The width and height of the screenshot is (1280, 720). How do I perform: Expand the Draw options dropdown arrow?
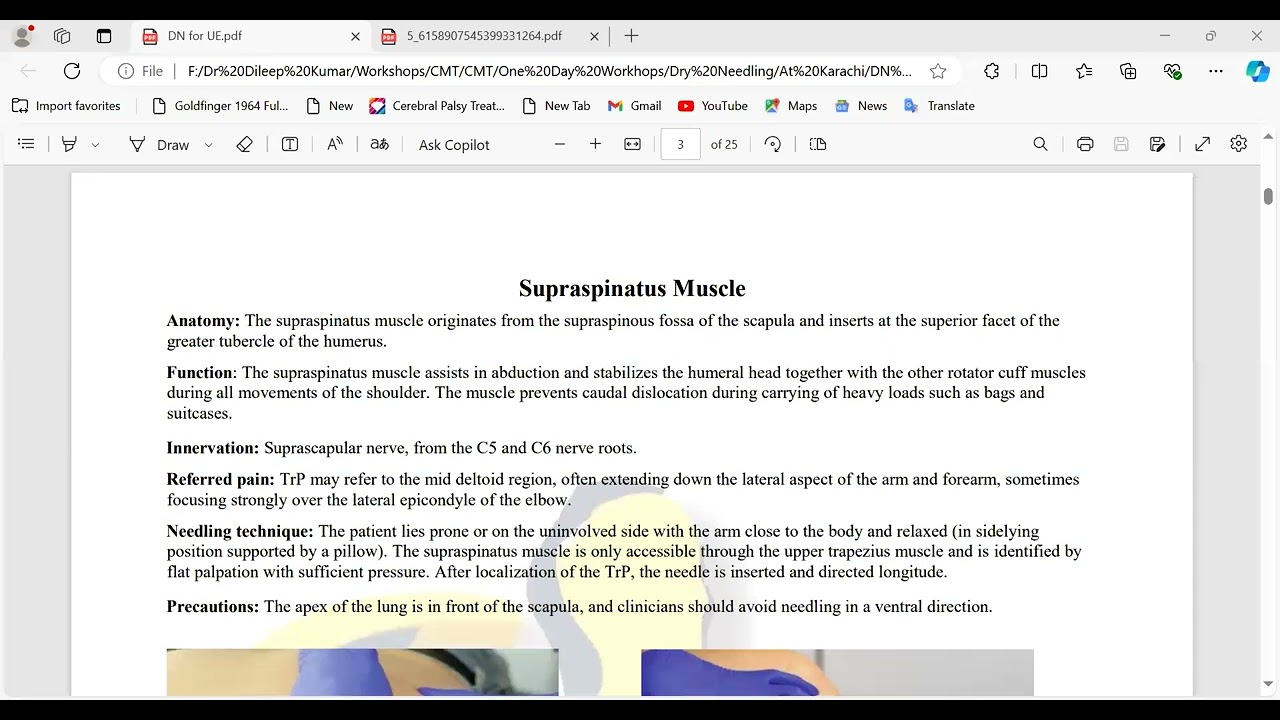point(208,145)
